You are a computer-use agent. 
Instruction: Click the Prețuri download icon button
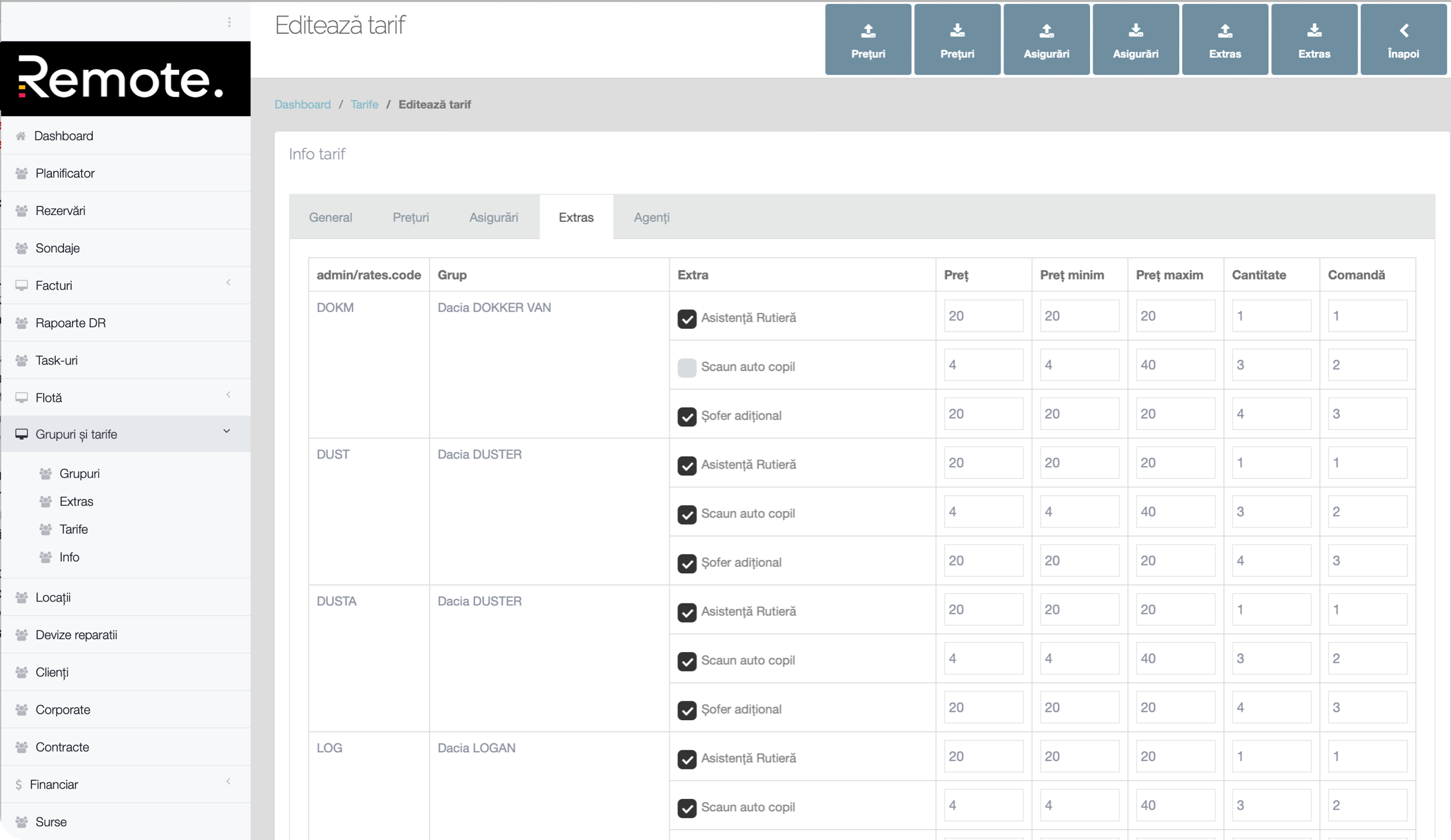pos(957,40)
